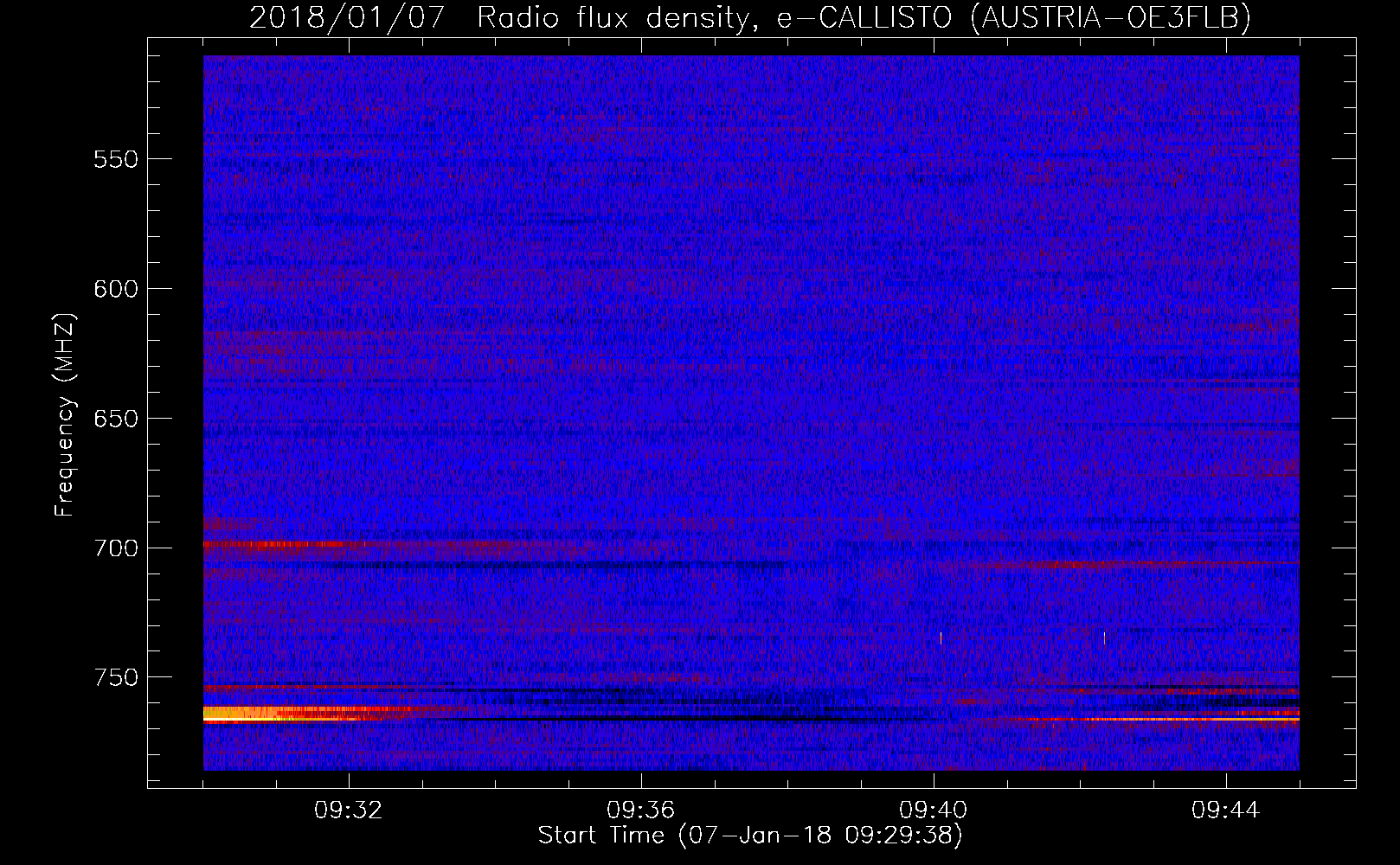Click the 600 frequency tick label
Image resolution: width=1400 pixels, height=865 pixels.
tap(116, 289)
